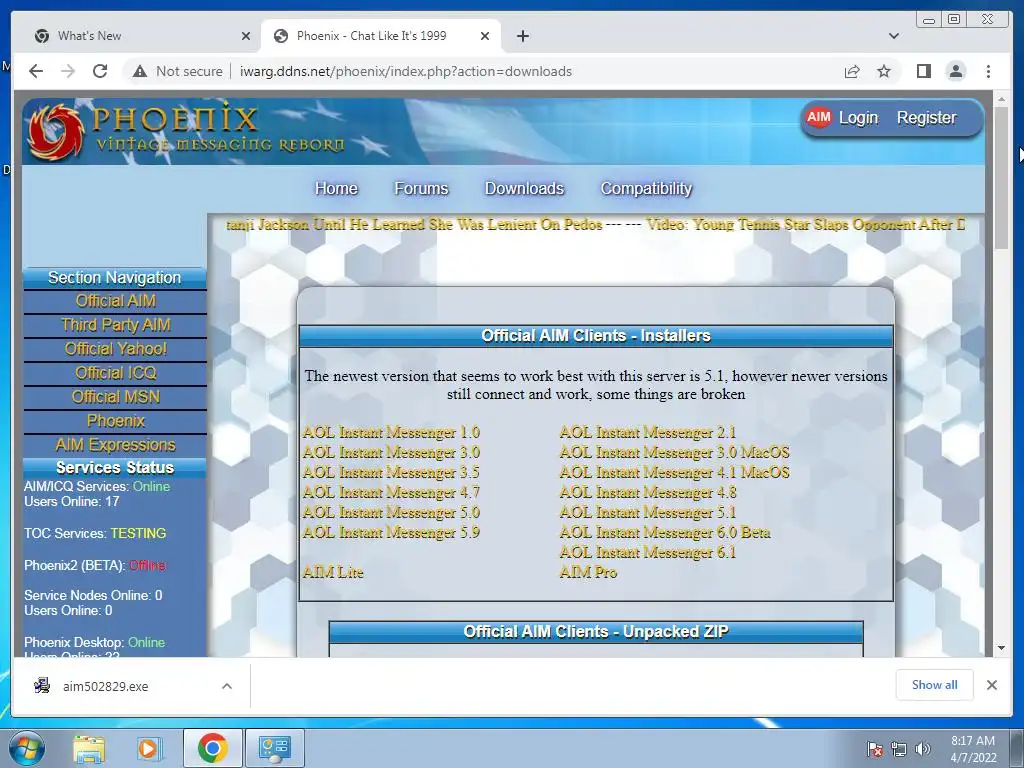Viewport: 1024px width, 768px height.
Task: Download AOL Instant Messenger 3.5
Action: tap(391, 472)
